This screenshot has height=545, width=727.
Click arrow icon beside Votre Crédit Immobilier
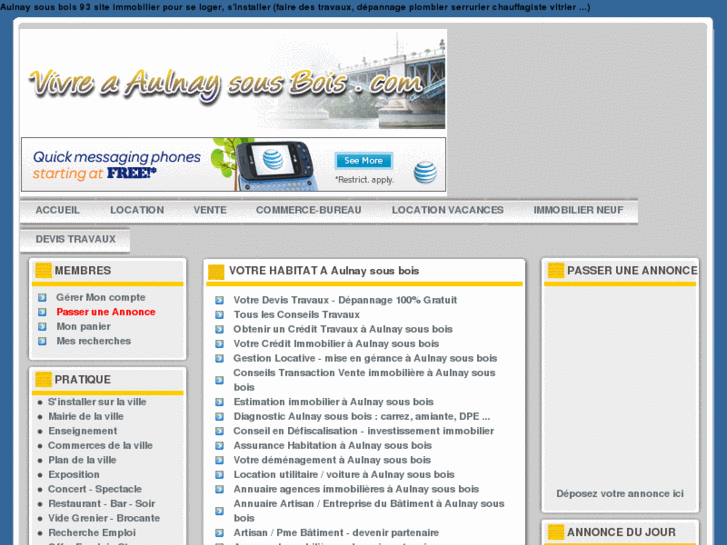pyautogui.click(x=219, y=344)
